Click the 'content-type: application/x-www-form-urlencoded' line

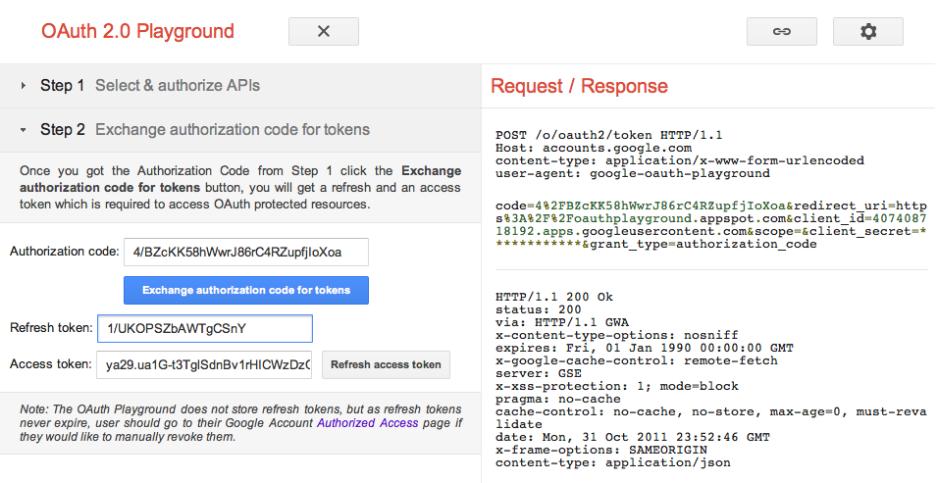point(680,160)
